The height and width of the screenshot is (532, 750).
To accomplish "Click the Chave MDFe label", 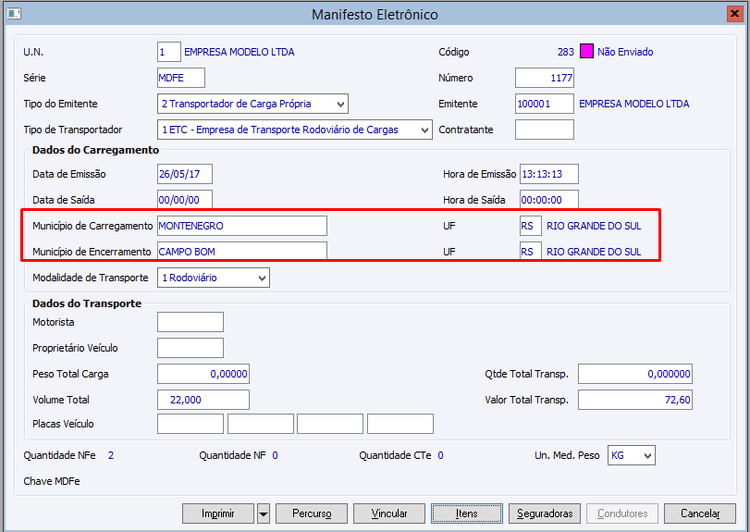I will [52, 481].
